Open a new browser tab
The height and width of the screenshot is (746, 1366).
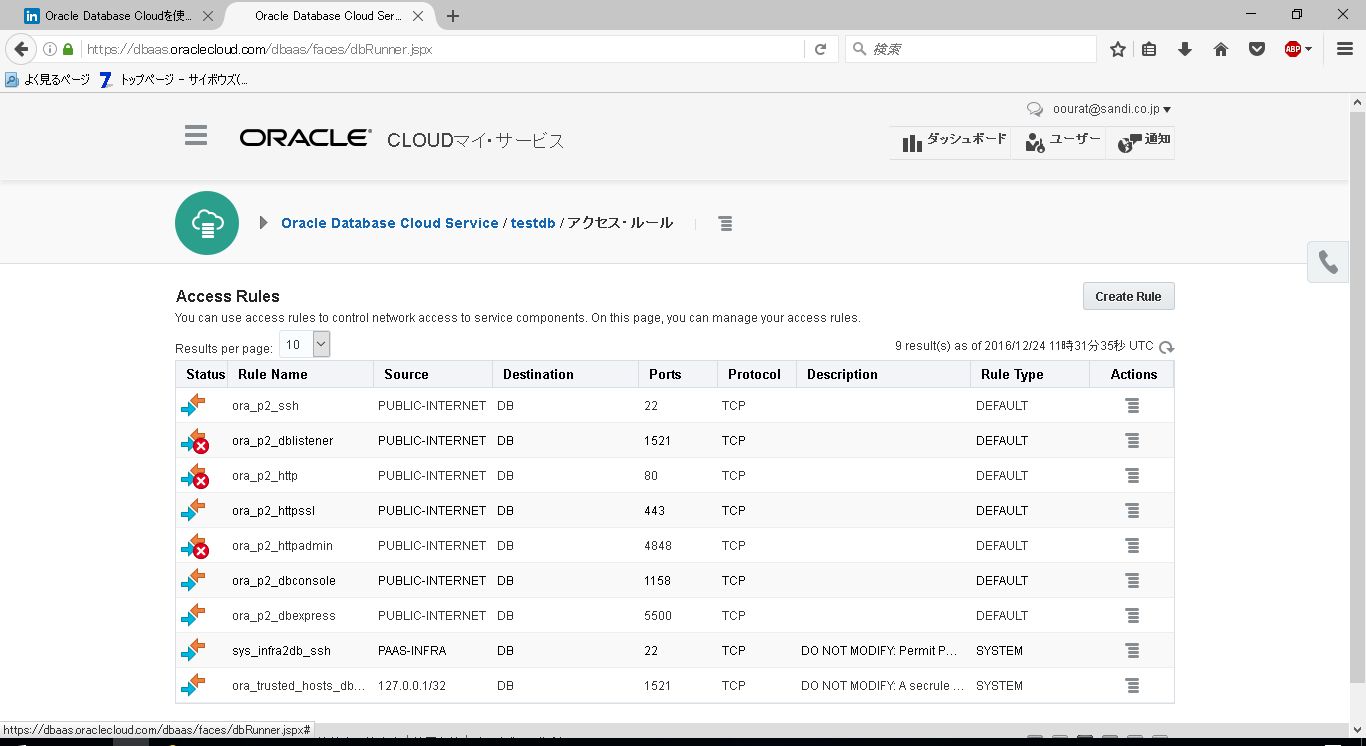(453, 16)
